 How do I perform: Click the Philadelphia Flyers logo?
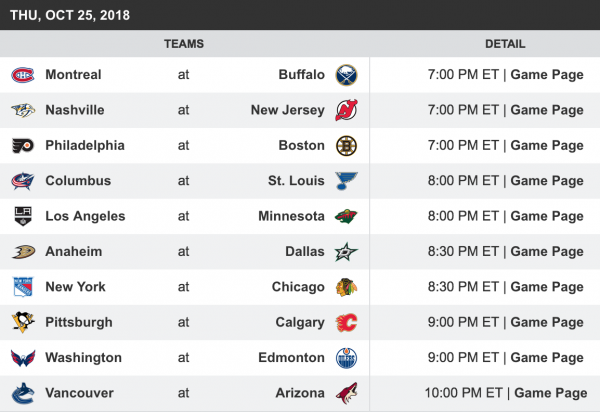(22, 146)
